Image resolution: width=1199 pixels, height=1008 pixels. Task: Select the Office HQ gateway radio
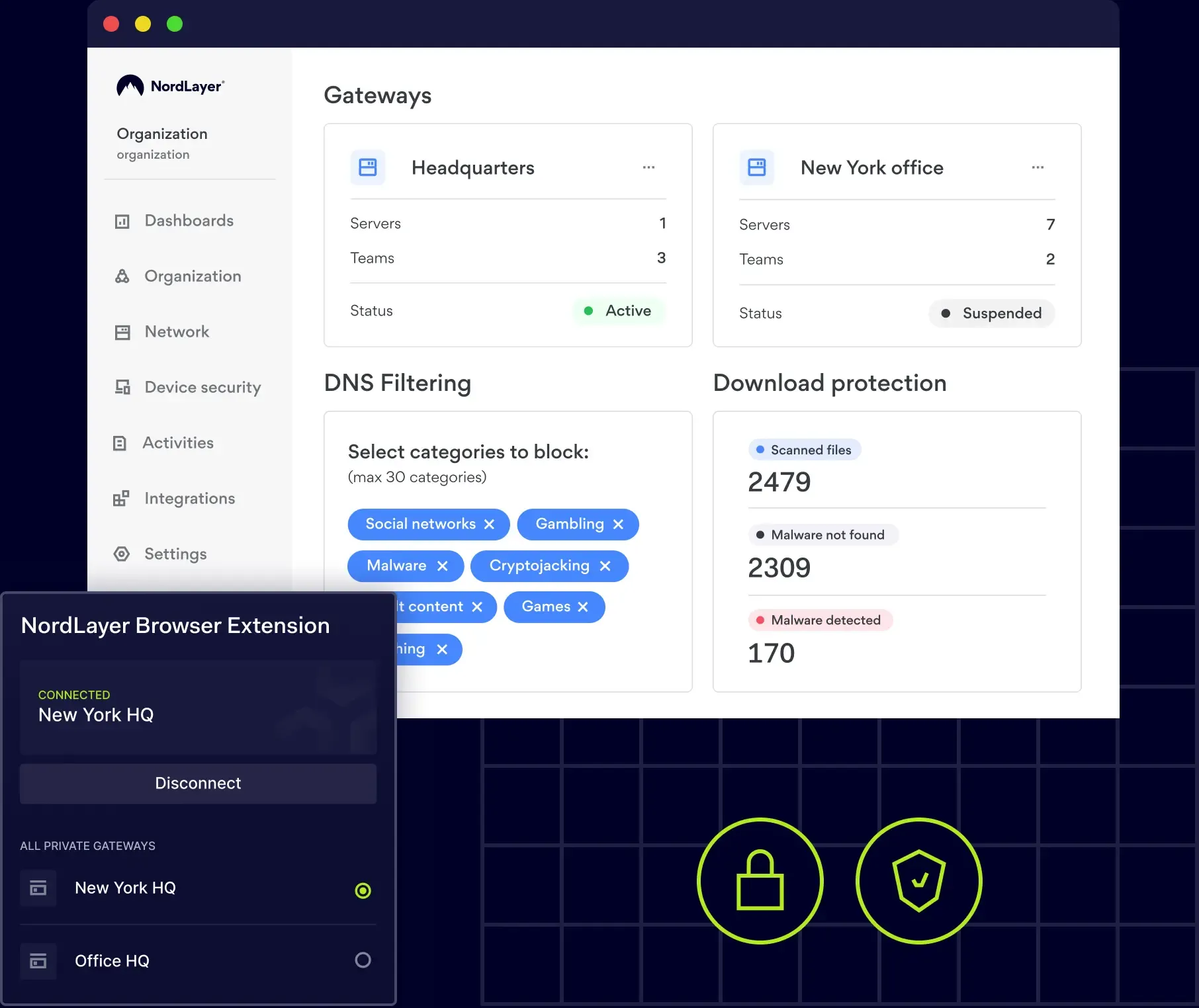[x=363, y=960]
